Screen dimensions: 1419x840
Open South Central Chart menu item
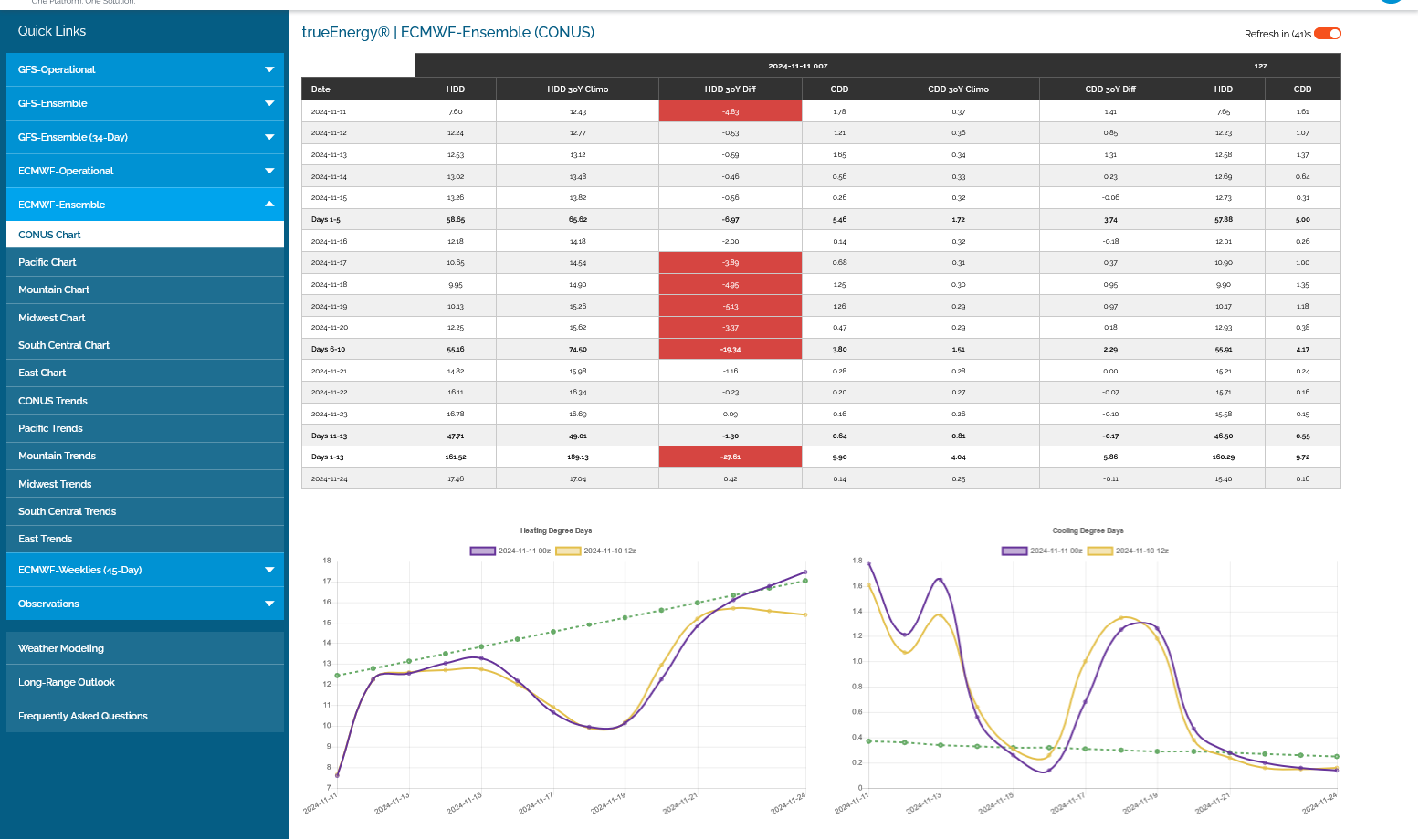(145, 345)
